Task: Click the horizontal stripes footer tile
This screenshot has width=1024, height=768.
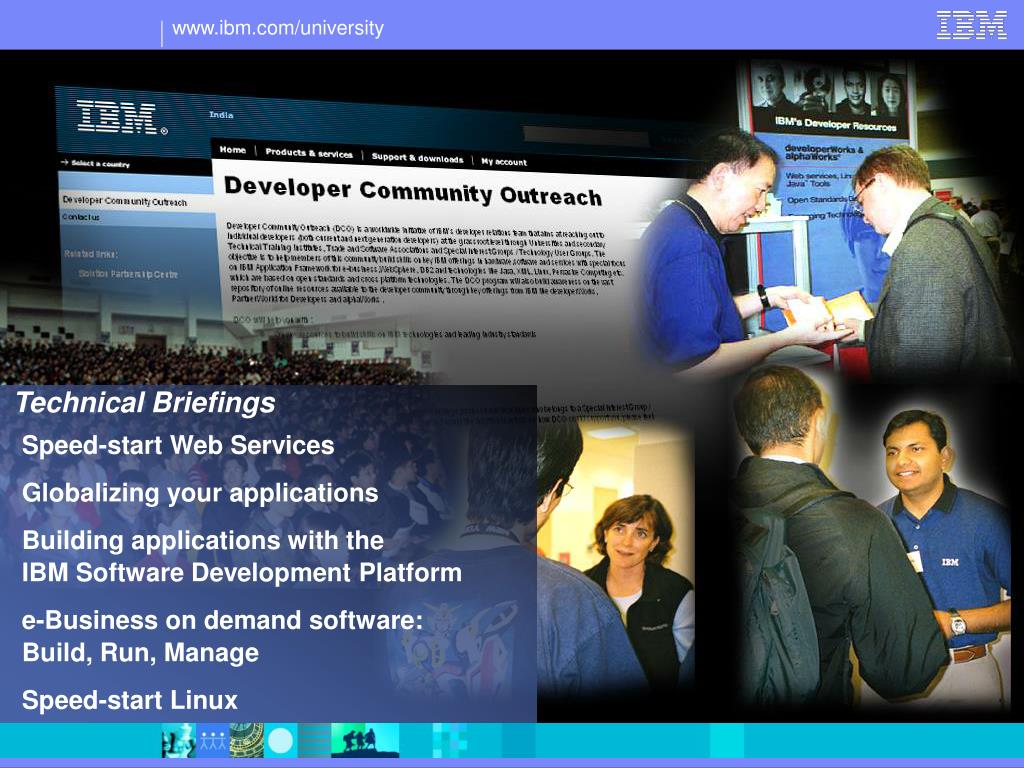Action: click(315, 741)
